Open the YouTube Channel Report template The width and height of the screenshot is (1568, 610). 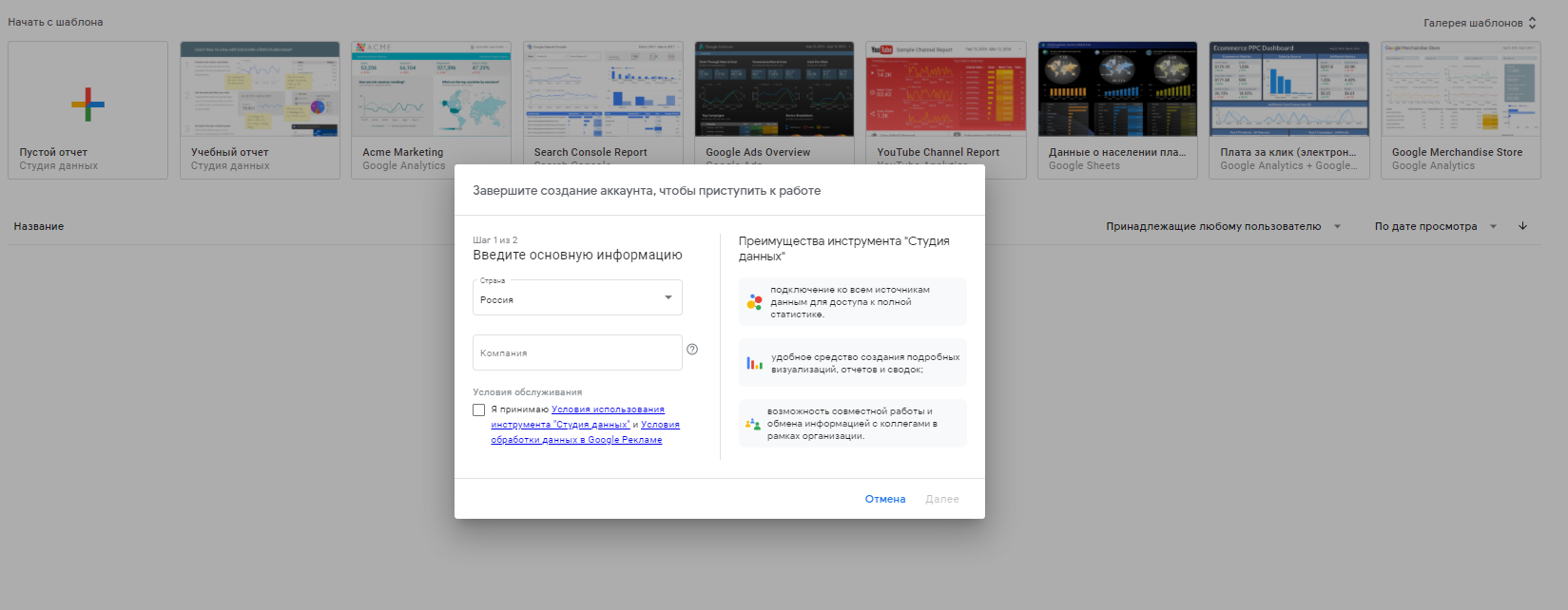pos(945,90)
